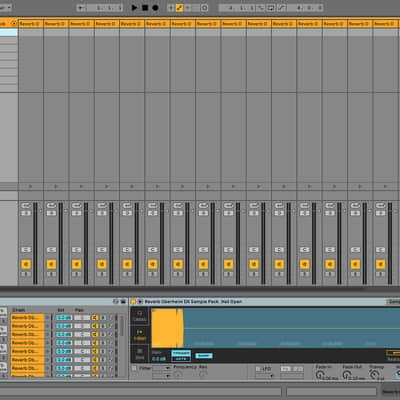This screenshot has height=400, width=400.
Task: Click the filter Res knob
Action: coord(203,375)
